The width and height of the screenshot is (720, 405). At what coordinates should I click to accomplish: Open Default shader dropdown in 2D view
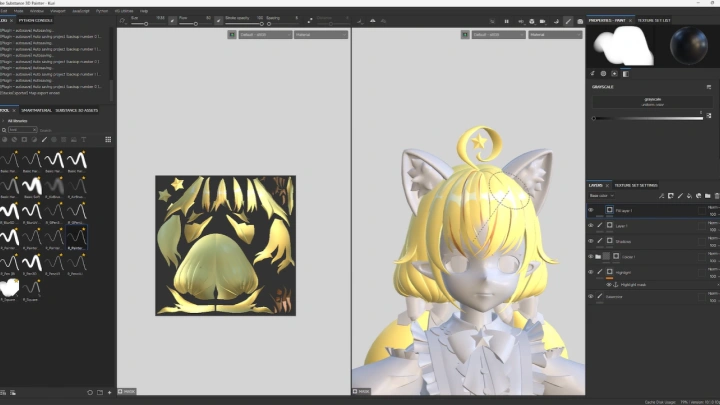(265, 34)
